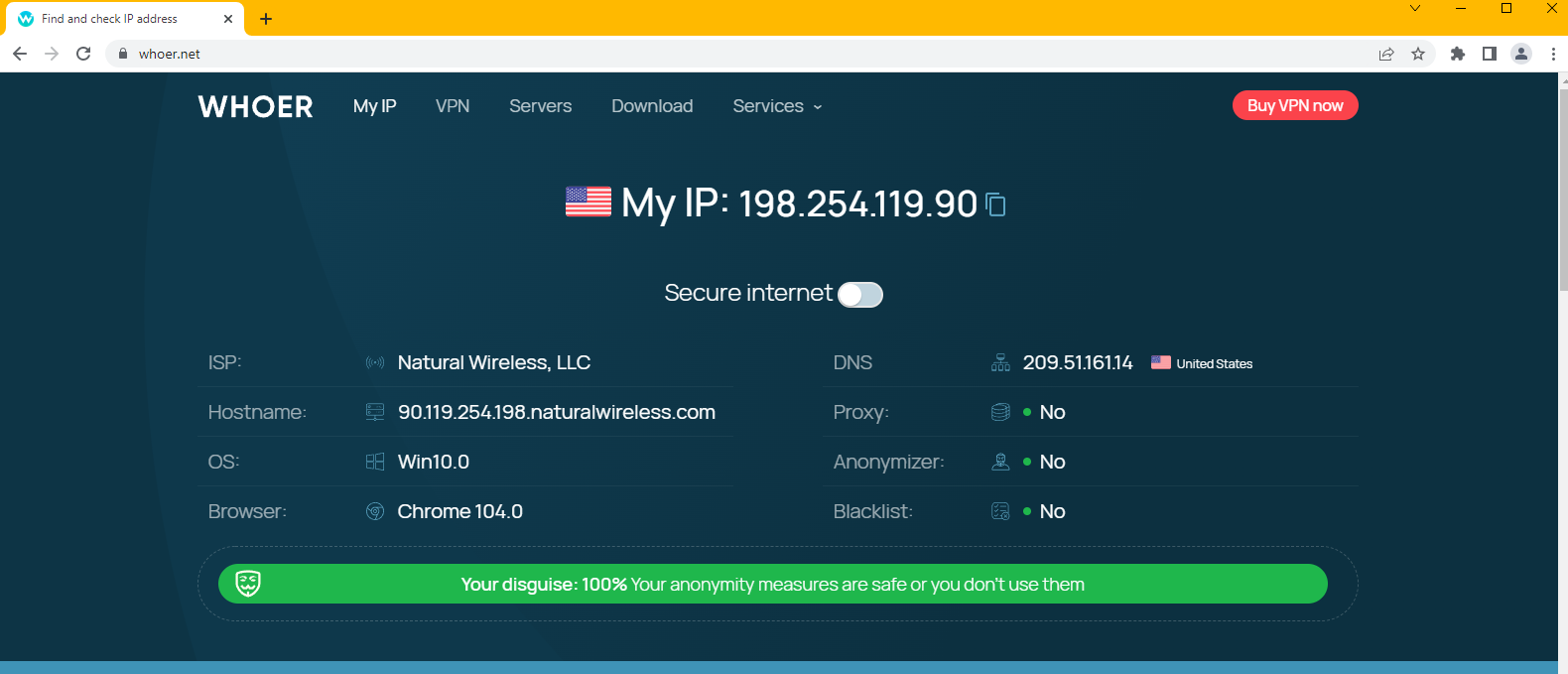Open the Servers menu item
Image resolution: width=1568 pixels, height=674 pixels.
[541, 106]
